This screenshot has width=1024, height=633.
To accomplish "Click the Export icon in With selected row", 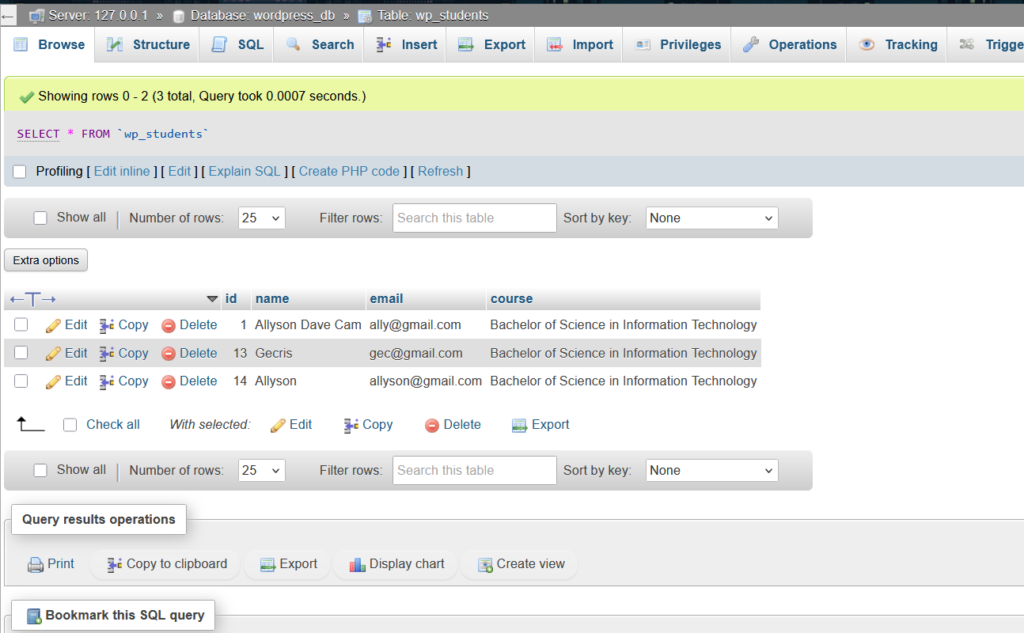I will 519,425.
